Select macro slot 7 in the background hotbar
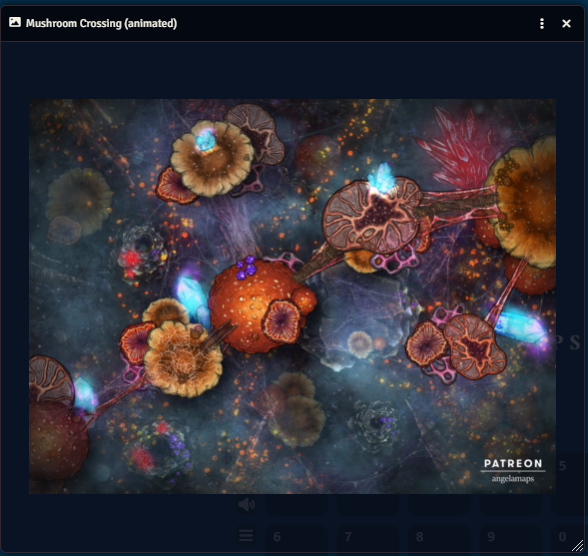Image resolution: width=588 pixels, height=556 pixels. coord(368,540)
